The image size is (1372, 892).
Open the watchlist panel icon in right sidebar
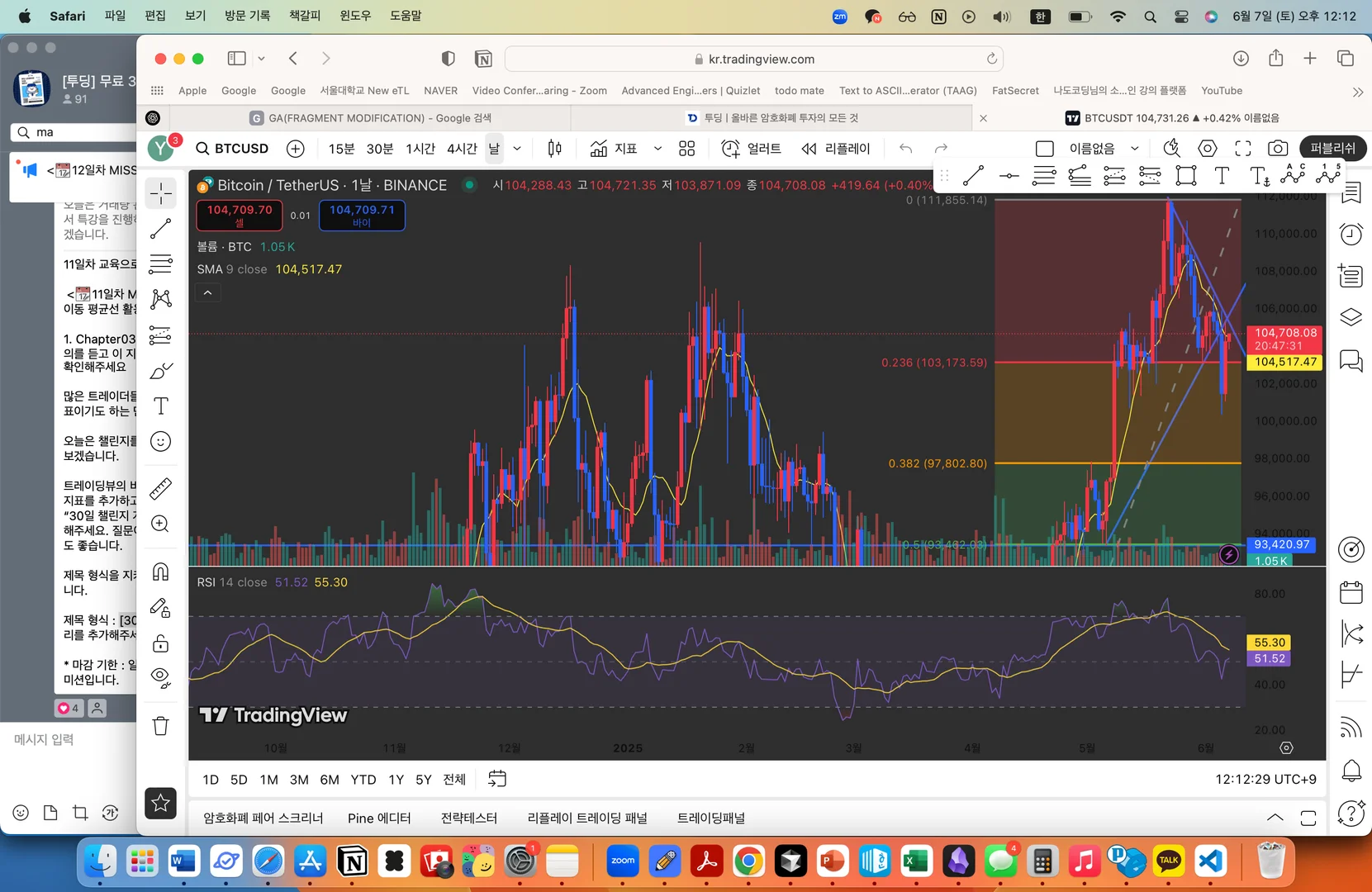pyautogui.click(x=1351, y=193)
